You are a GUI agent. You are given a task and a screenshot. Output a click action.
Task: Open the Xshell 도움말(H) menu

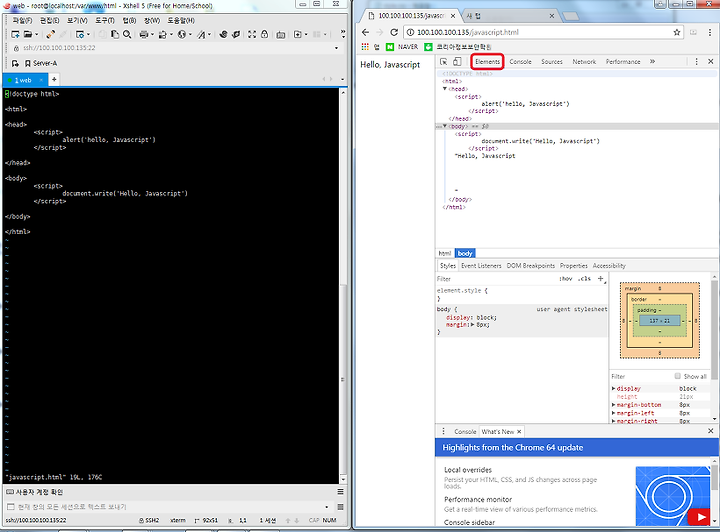pyautogui.click(x=181, y=21)
